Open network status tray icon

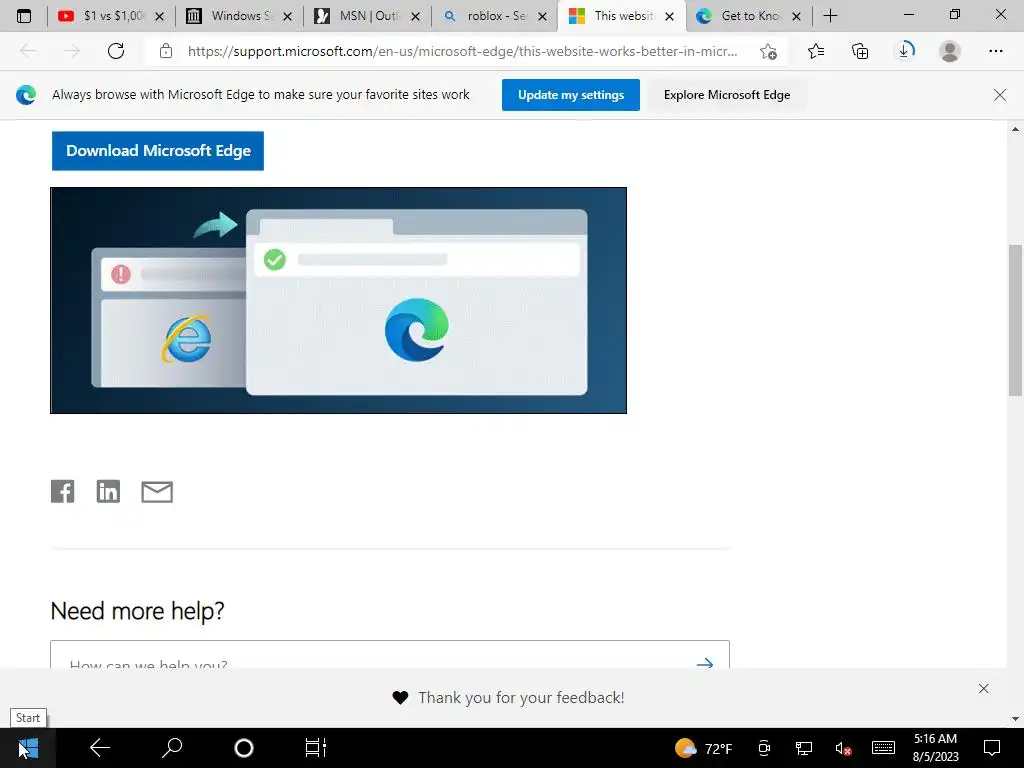804,748
